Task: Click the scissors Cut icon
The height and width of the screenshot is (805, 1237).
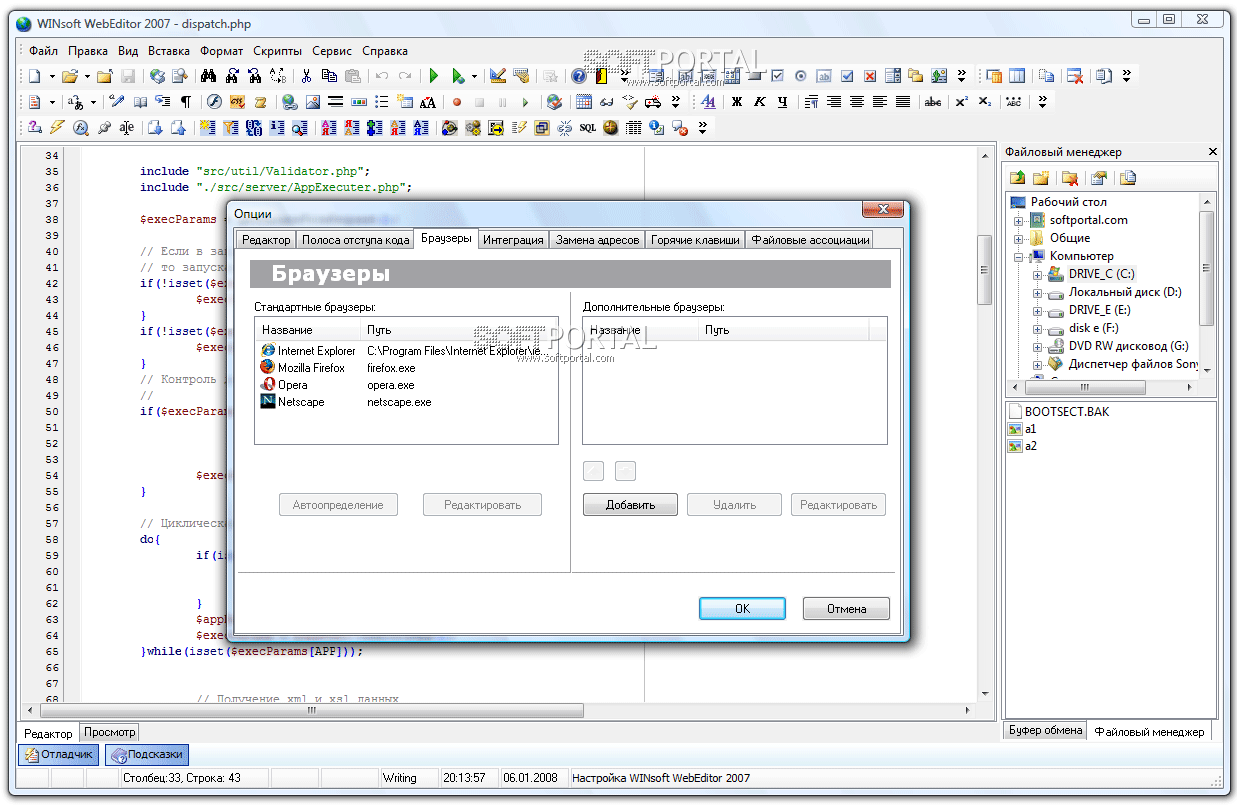Action: 305,76
